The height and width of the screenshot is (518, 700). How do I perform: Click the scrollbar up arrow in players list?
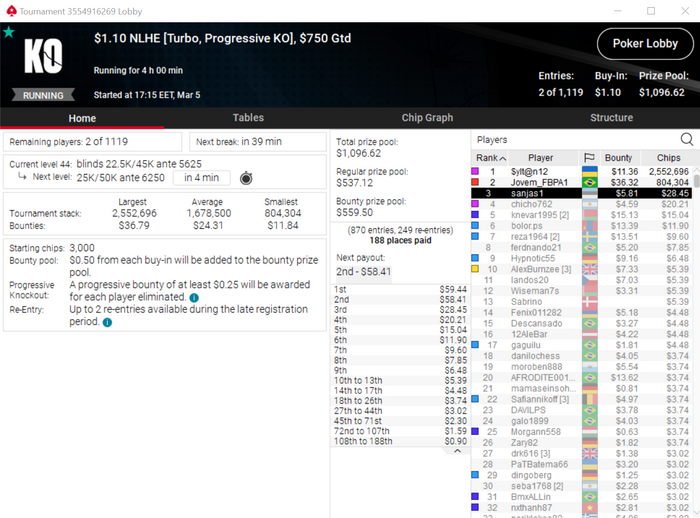click(696, 170)
